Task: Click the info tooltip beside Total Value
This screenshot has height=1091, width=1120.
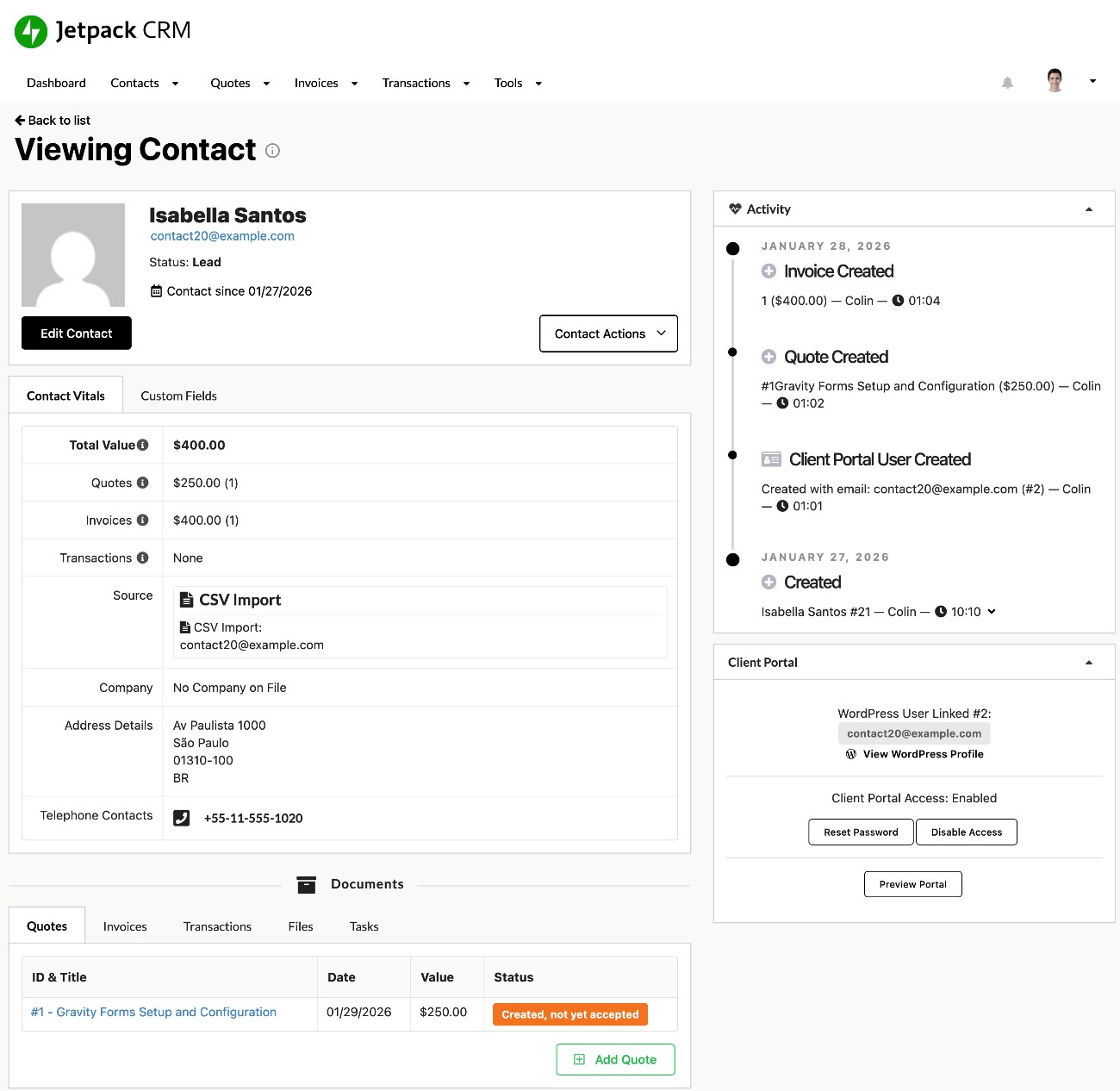Action: tap(141, 445)
